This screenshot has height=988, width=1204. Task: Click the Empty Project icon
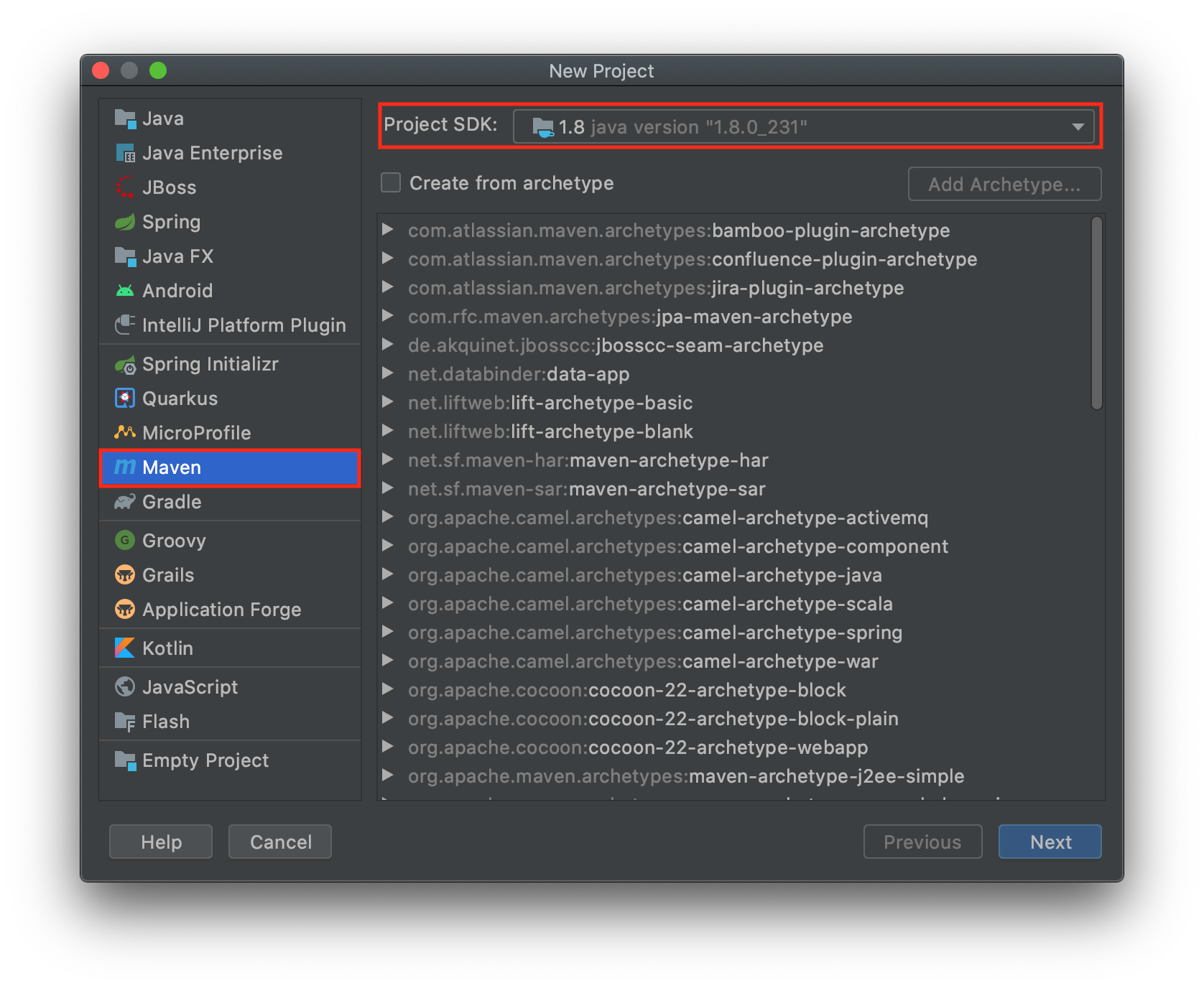[125, 760]
